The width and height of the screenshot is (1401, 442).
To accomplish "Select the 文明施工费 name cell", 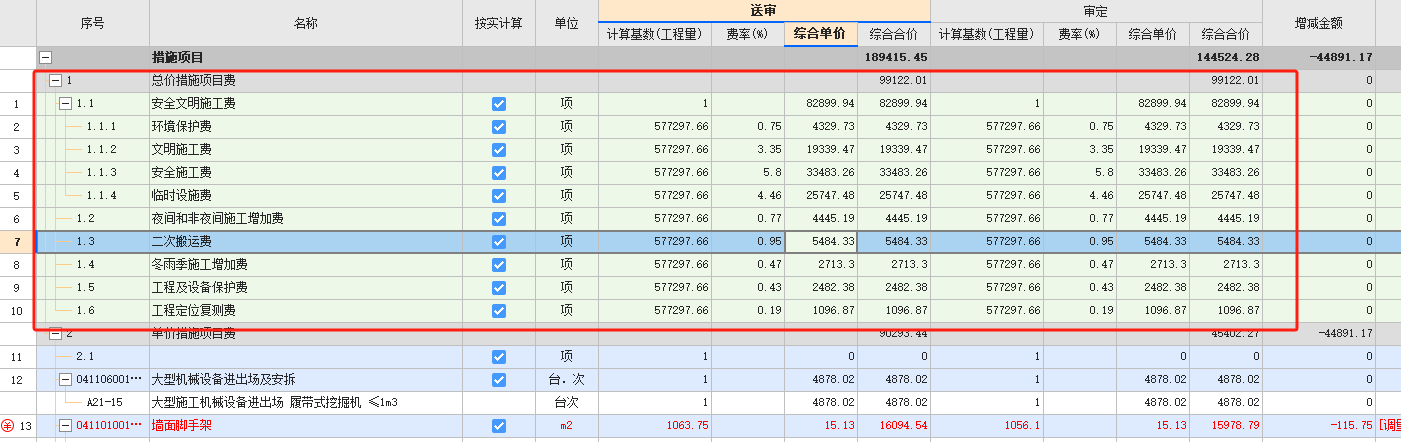I will [306, 149].
